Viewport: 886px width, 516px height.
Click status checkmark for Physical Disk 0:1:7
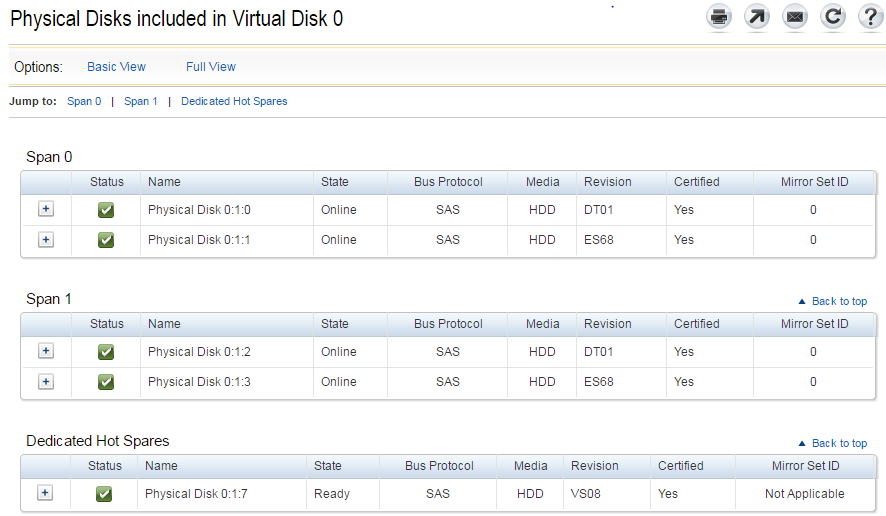104,494
